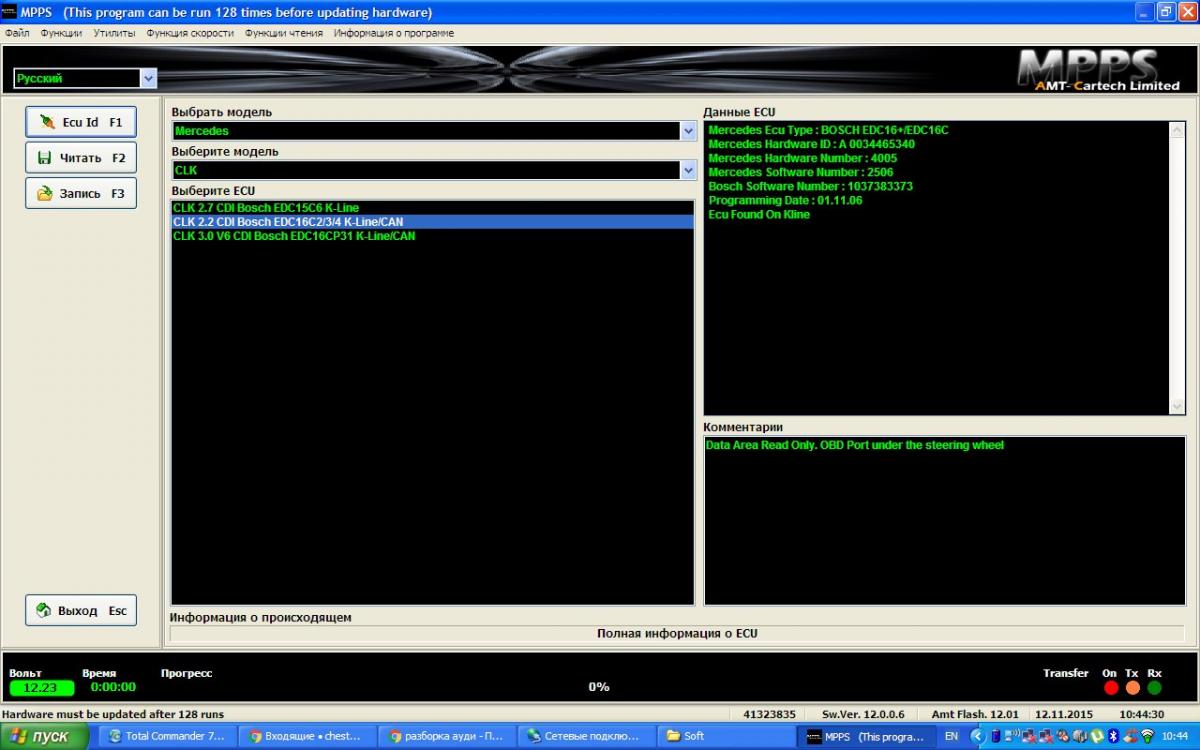Click the green Wi-Fi signal tray icon
The width and height of the screenshot is (1200, 750).
click(x=1147, y=736)
